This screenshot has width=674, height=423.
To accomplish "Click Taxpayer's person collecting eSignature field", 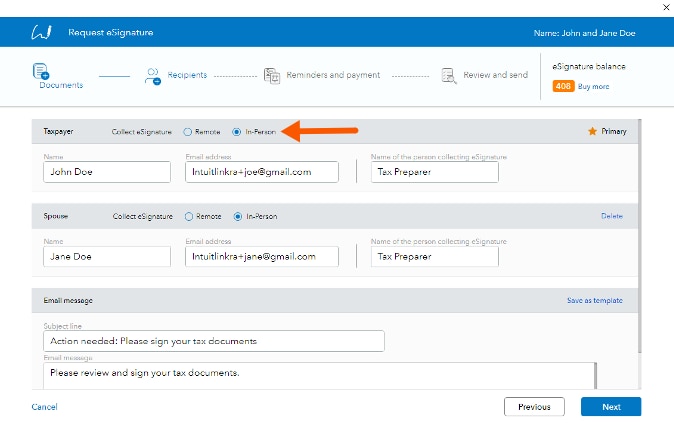I will (435, 172).
